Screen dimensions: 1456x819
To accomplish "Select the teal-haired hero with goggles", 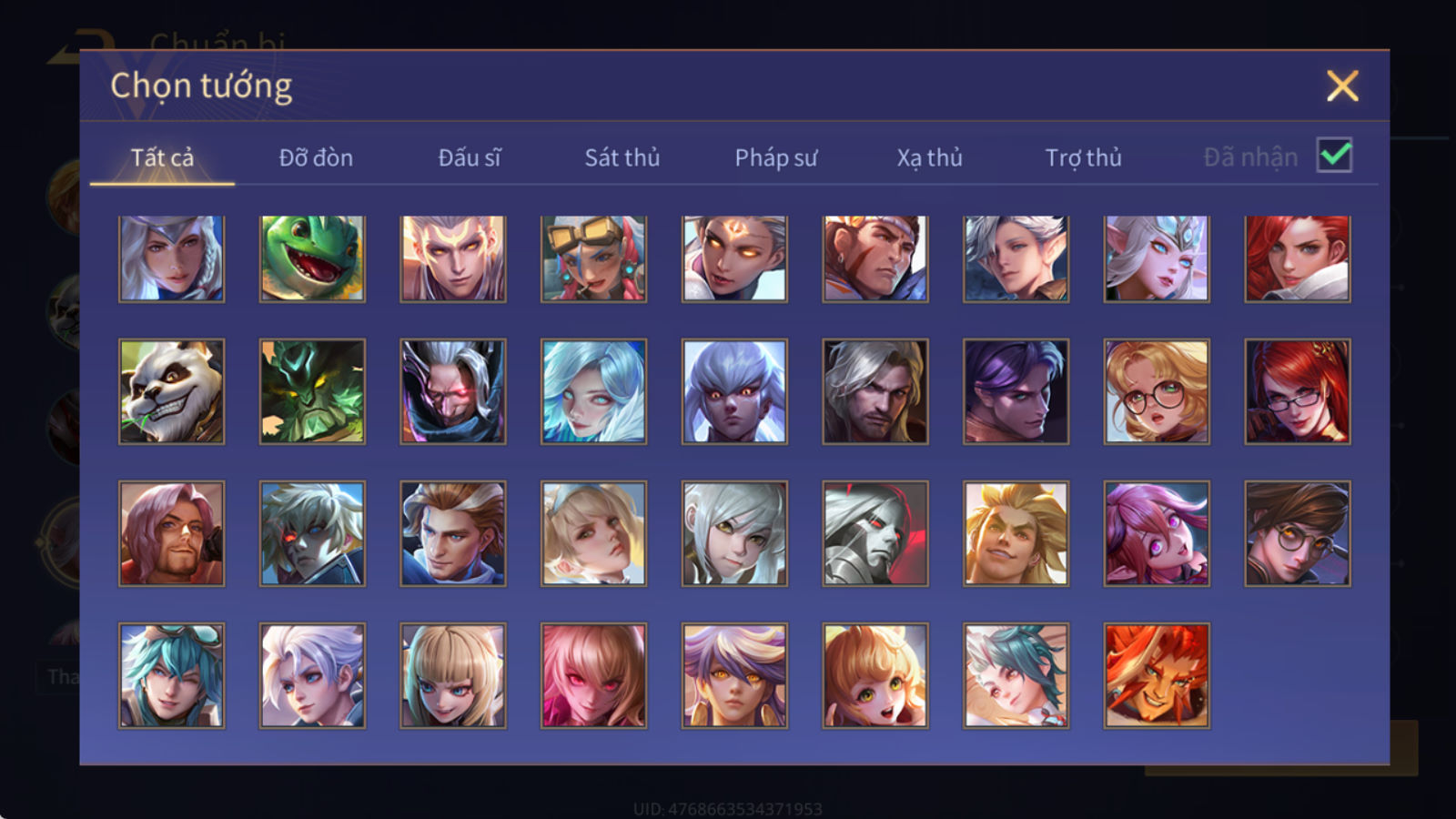I will (171, 675).
